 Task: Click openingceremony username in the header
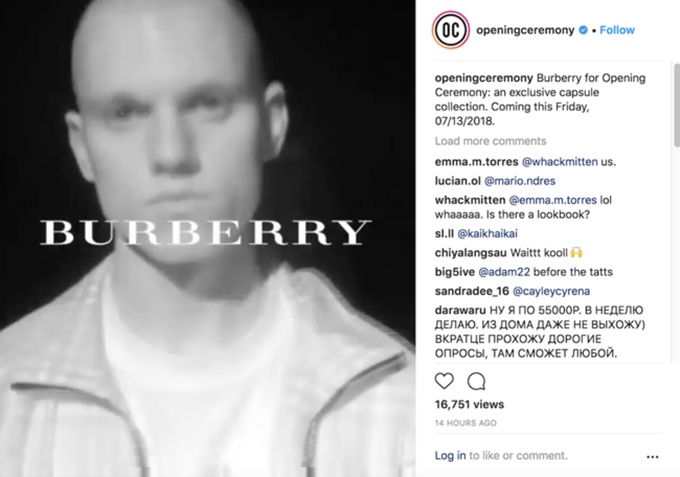click(x=525, y=30)
